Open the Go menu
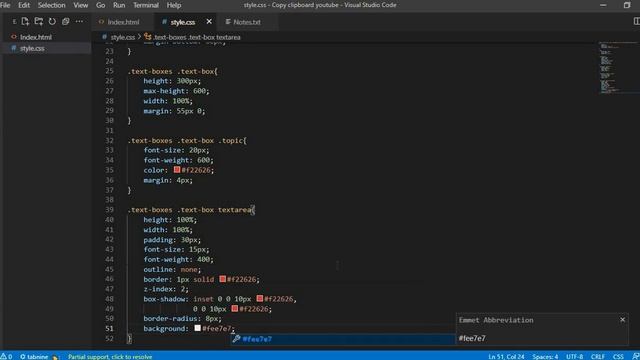 (x=100, y=5)
